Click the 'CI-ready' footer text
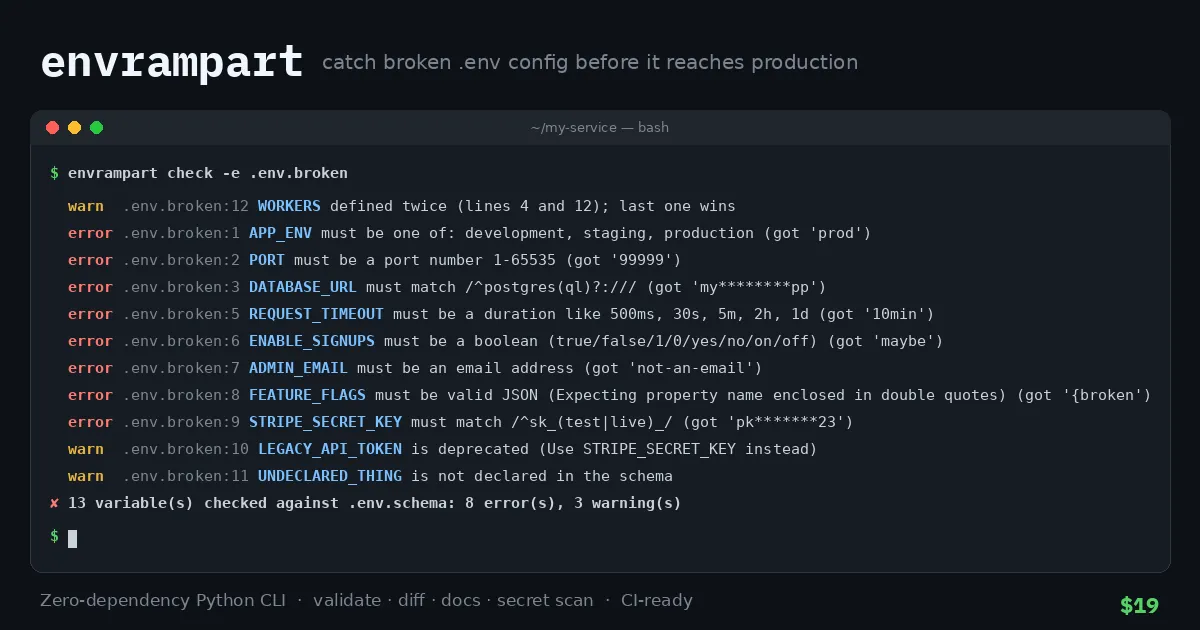The image size is (1200, 630). pyautogui.click(x=657, y=600)
